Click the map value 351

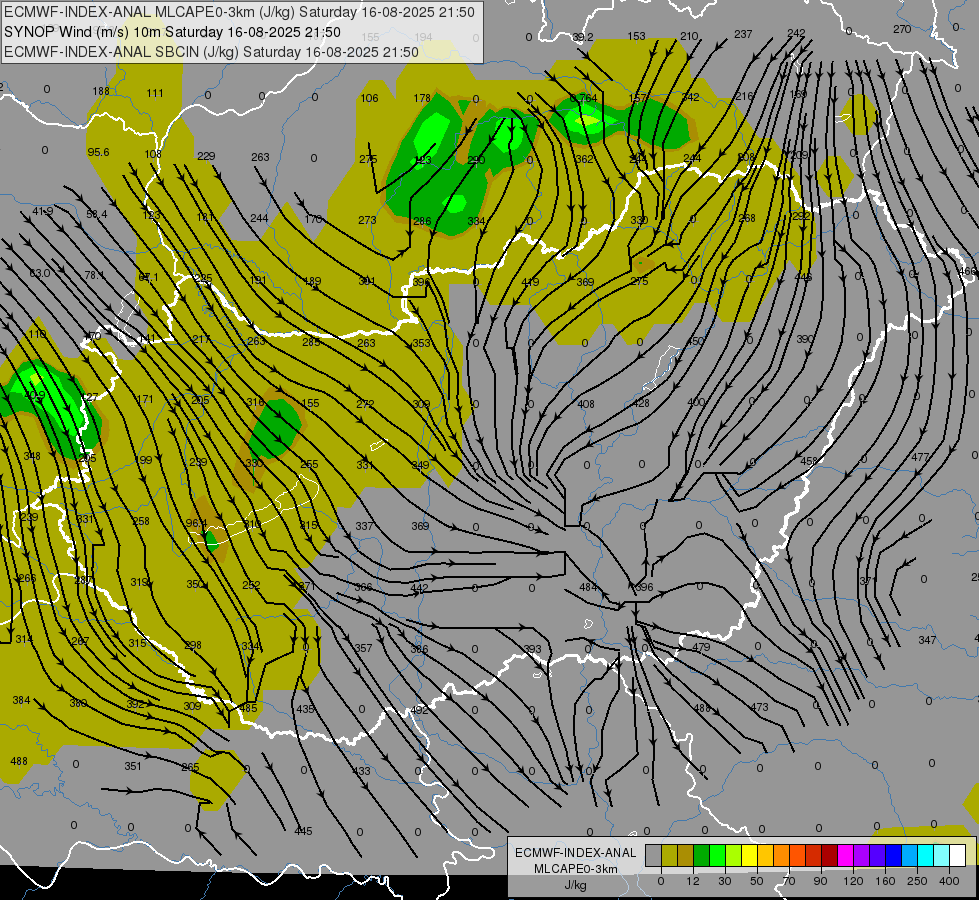(x=132, y=766)
